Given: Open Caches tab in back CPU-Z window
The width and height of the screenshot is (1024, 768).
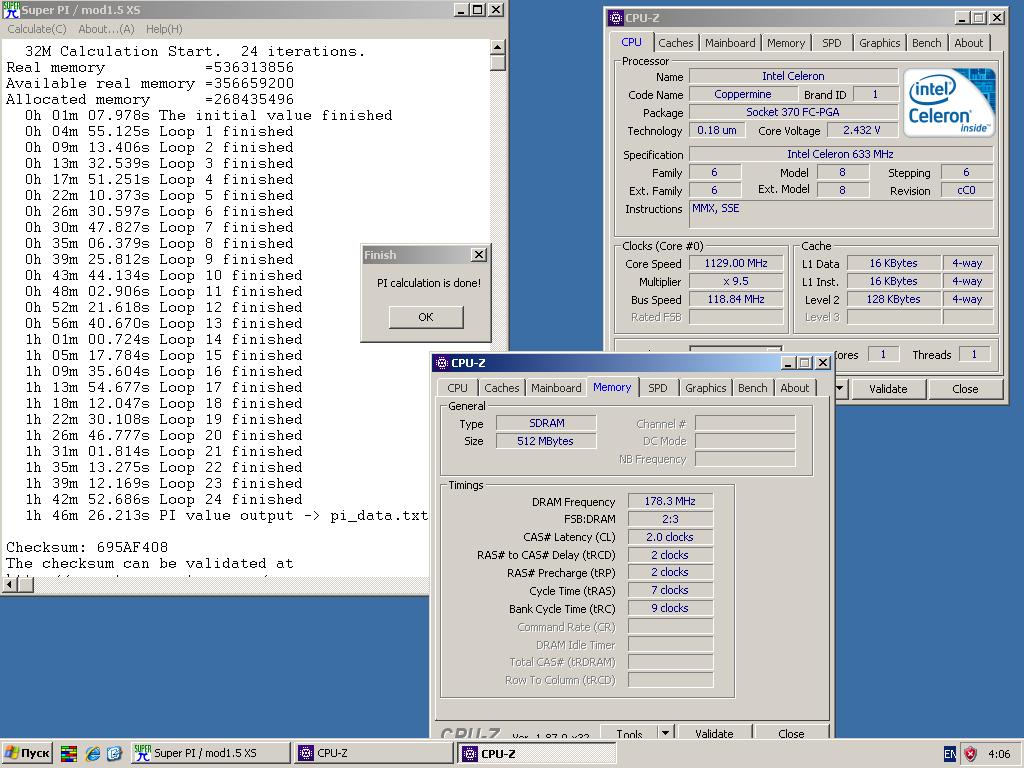Looking at the screenshot, I should point(675,43).
